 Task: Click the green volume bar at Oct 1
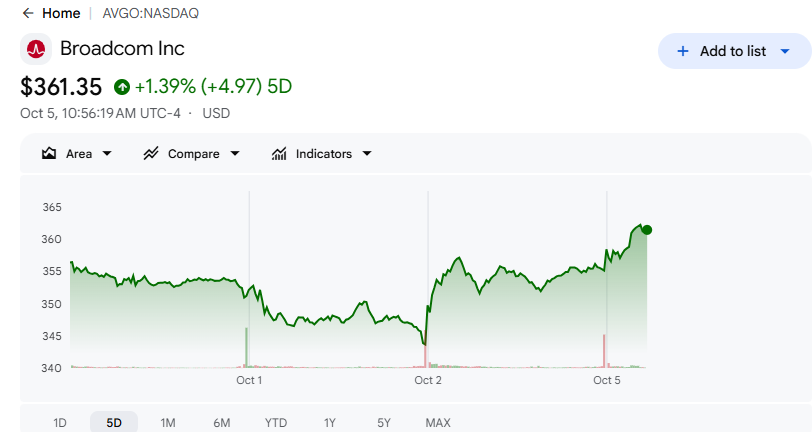pyautogui.click(x=246, y=348)
